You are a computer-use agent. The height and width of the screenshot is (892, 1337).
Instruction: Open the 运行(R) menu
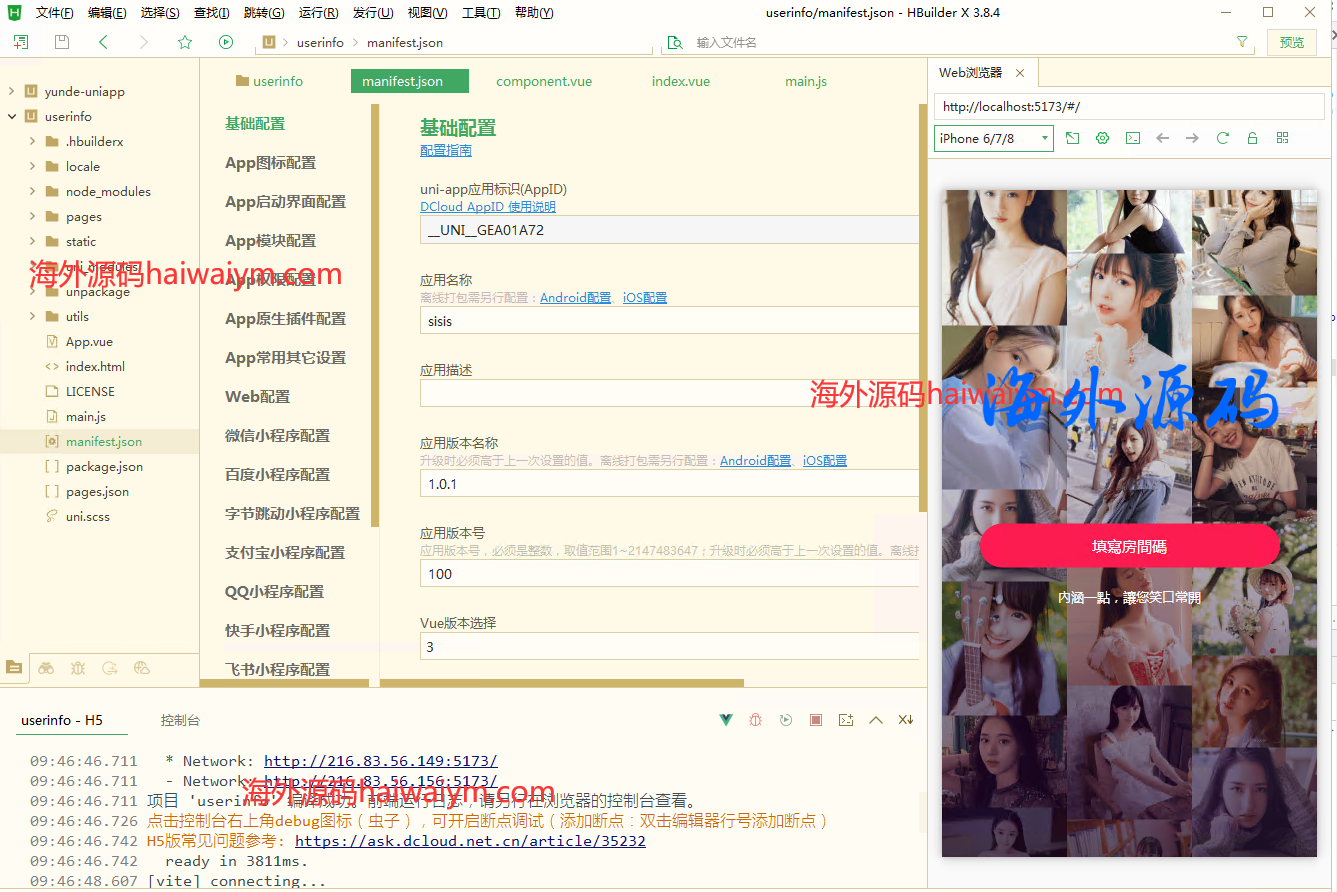coord(318,13)
